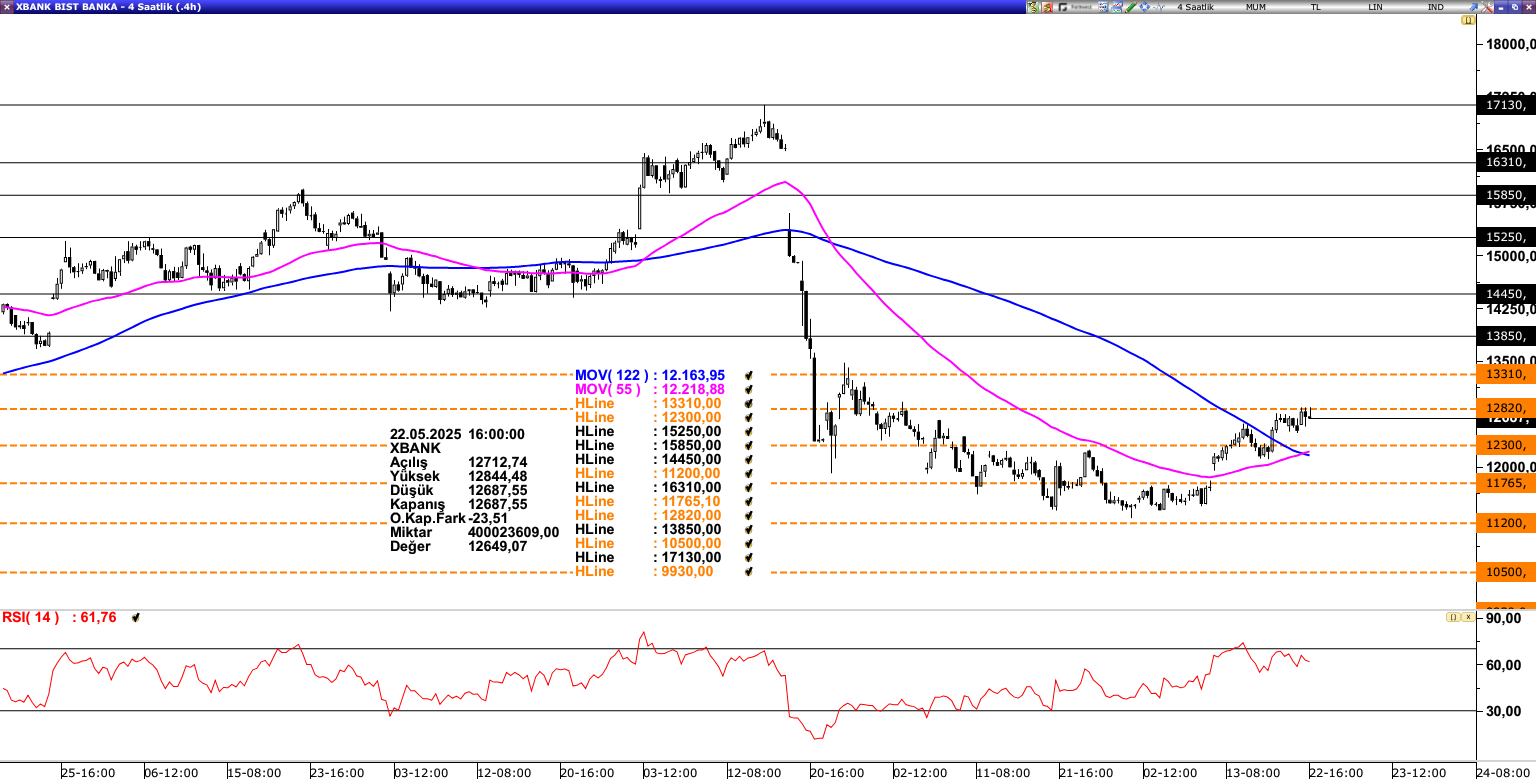Click the blue arrow icon in titlebar
1536x779 pixels.
[1473, 7]
